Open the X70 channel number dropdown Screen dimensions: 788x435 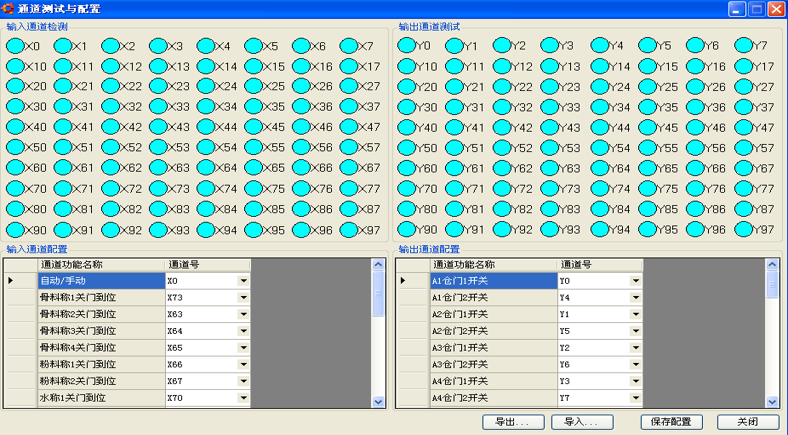[243, 398]
